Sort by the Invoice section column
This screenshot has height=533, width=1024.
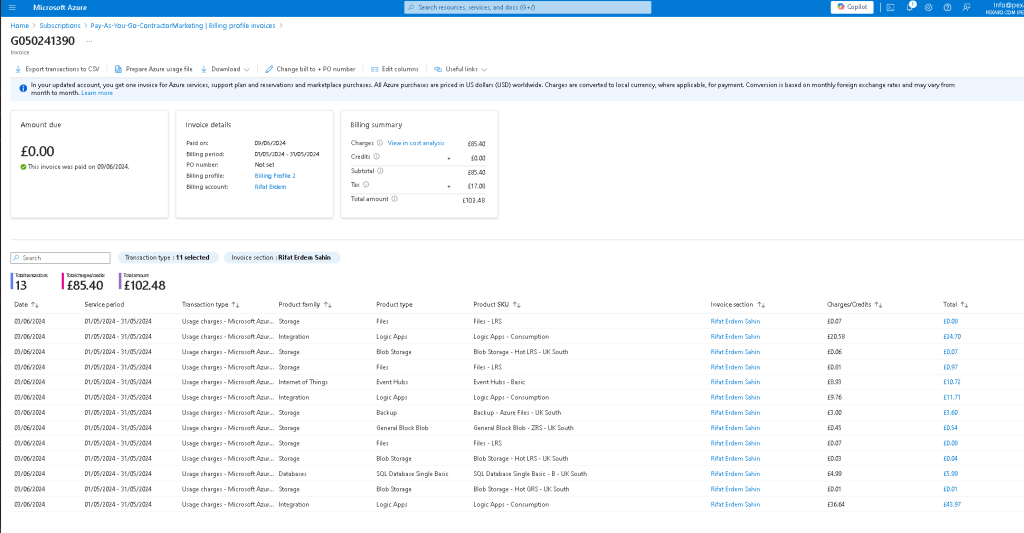coord(738,304)
